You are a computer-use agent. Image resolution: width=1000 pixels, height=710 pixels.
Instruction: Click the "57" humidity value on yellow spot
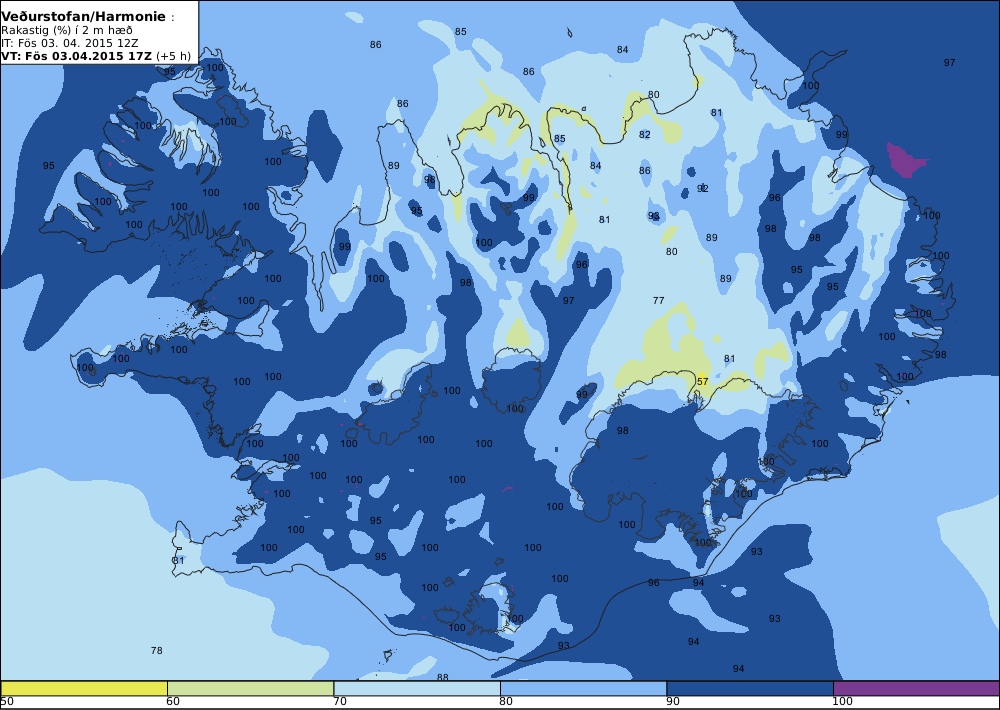point(702,381)
